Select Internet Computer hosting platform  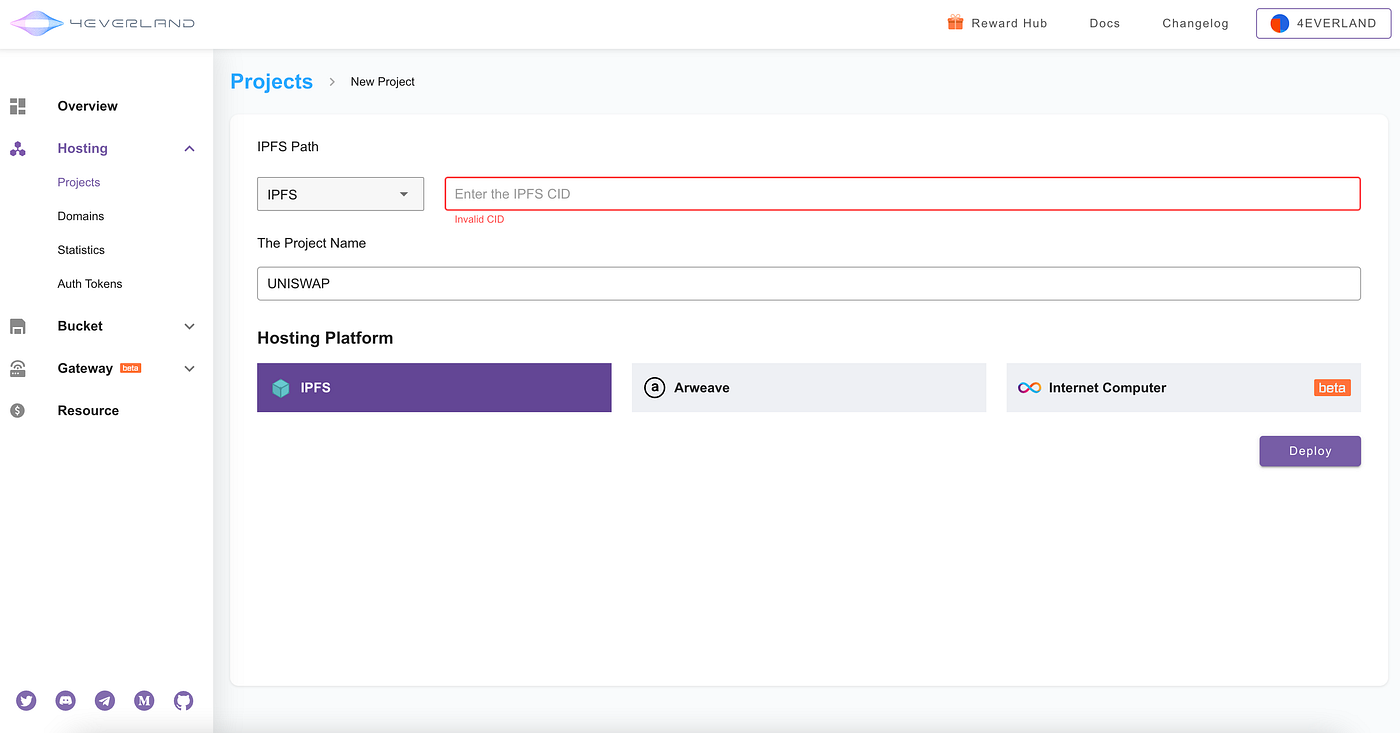pos(1184,388)
